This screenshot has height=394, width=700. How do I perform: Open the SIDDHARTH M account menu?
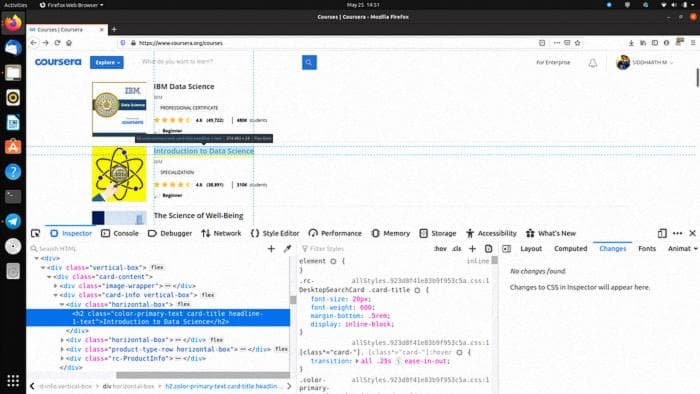[x=644, y=62]
